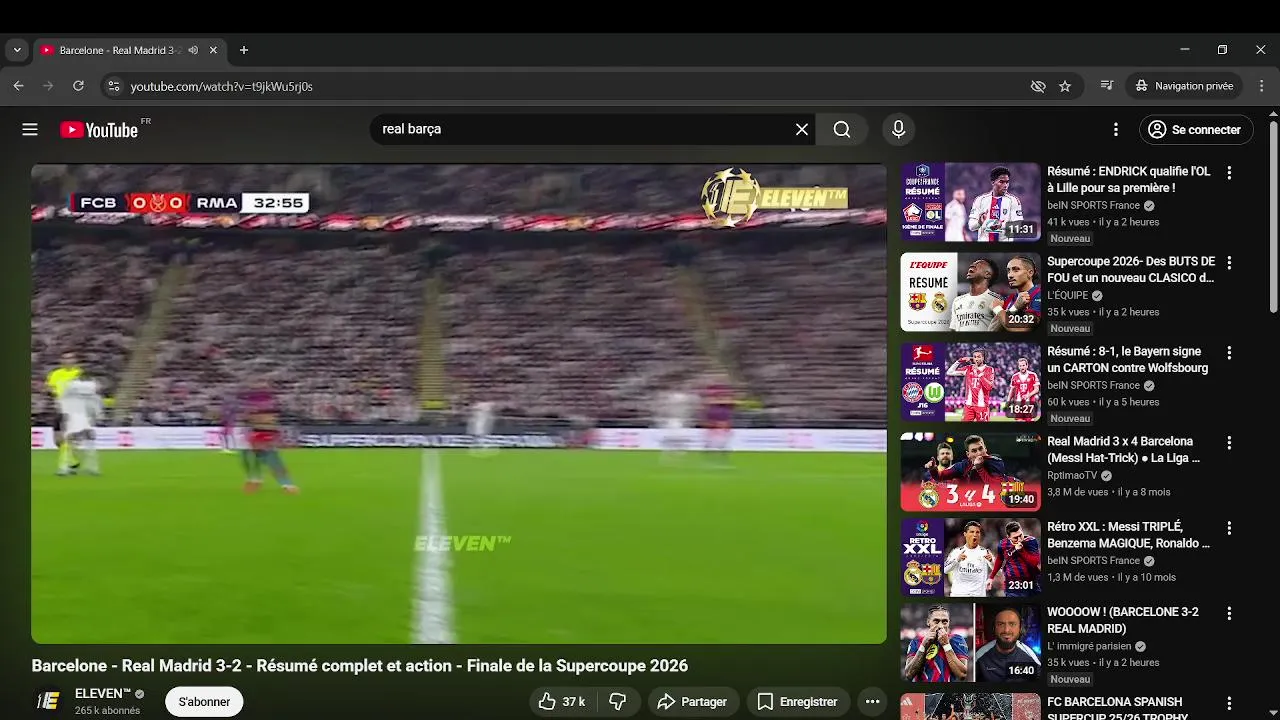1280x720 pixels.
Task: Open the YouTube hamburger guide menu
Action: (30, 129)
